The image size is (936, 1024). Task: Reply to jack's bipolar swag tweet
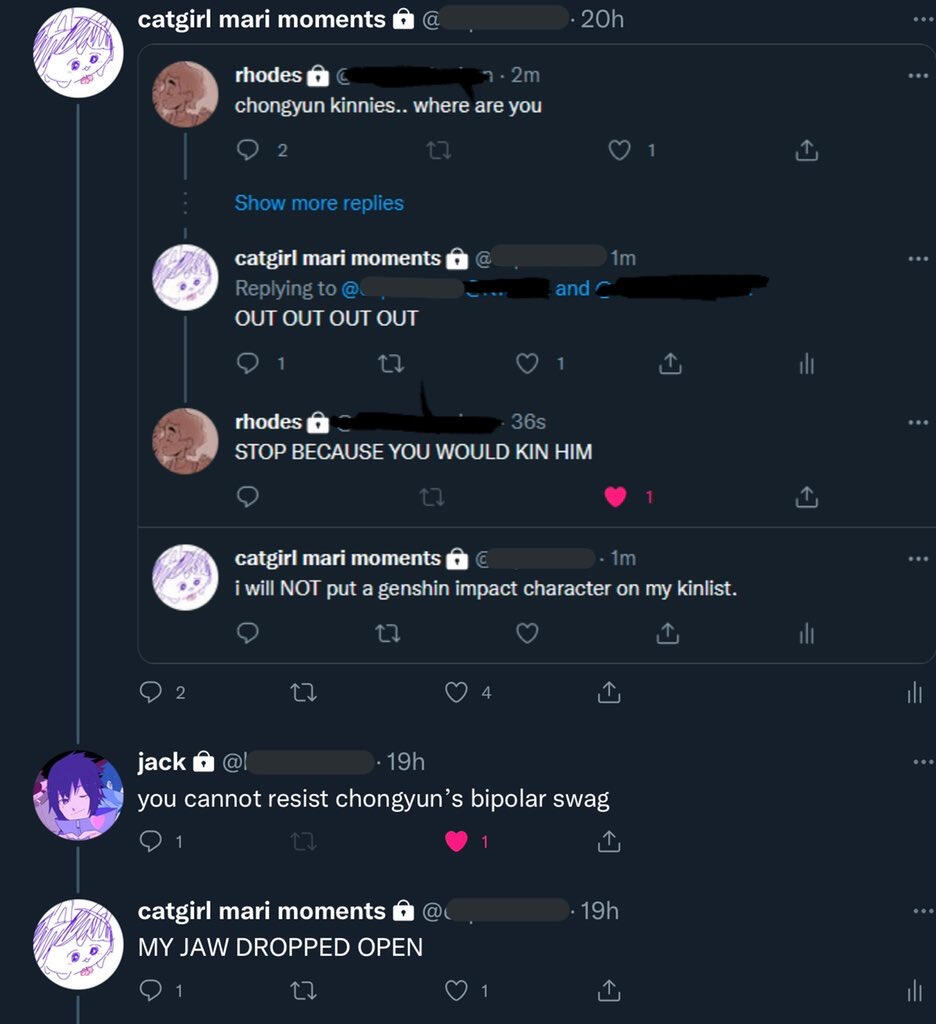tap(151, 842)
